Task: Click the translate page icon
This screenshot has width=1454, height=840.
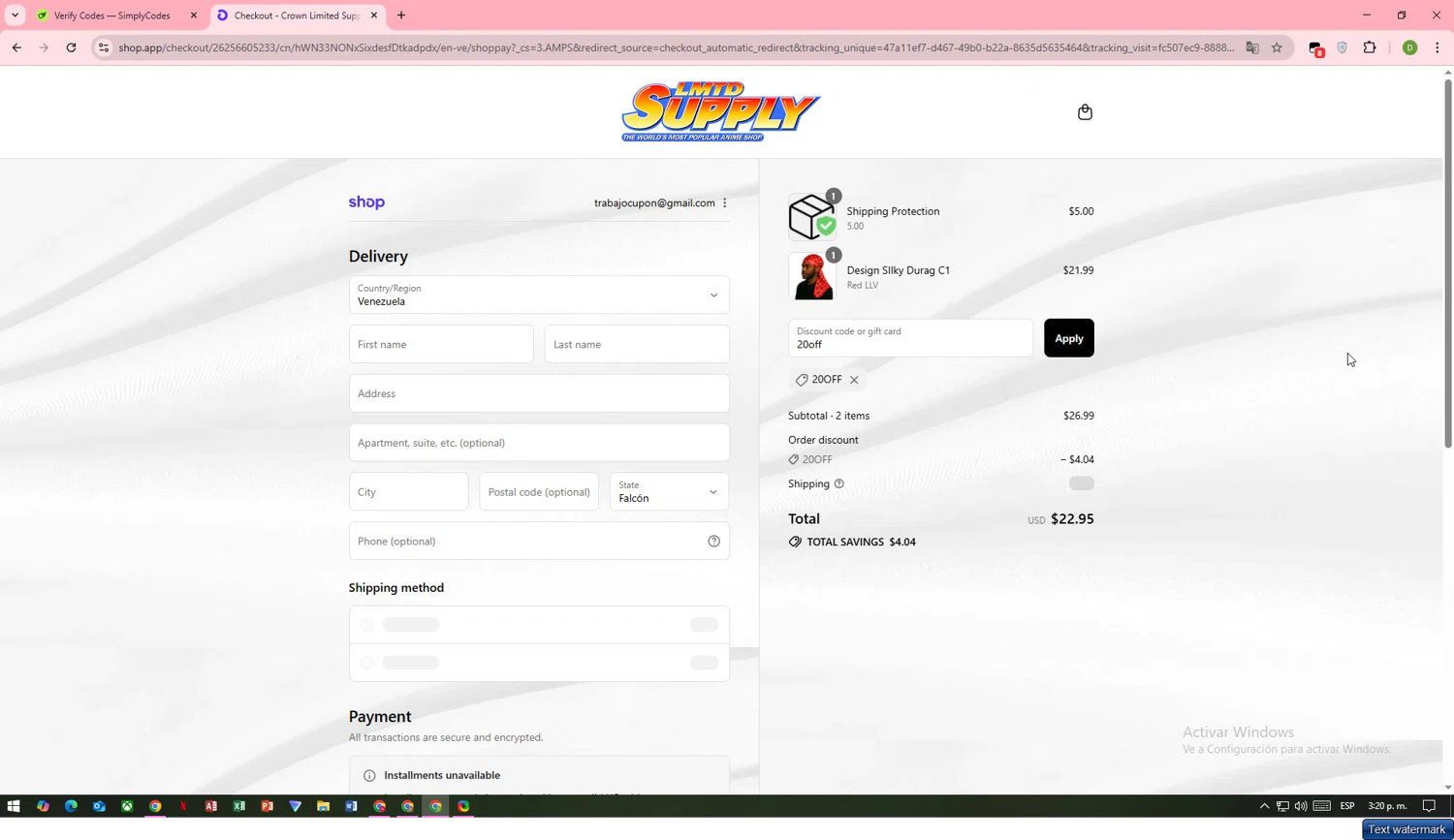Action: 1252,47
